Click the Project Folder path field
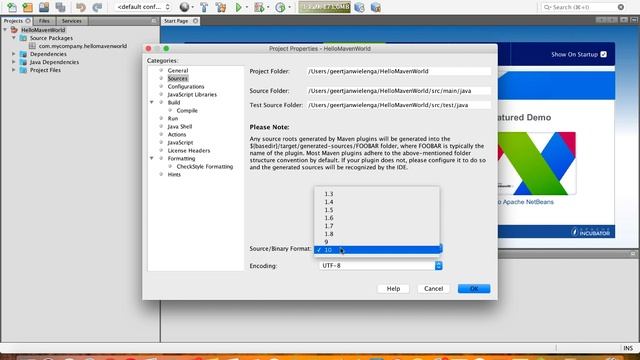The height and width of the screenshot is (360, 640). point(399,71)
